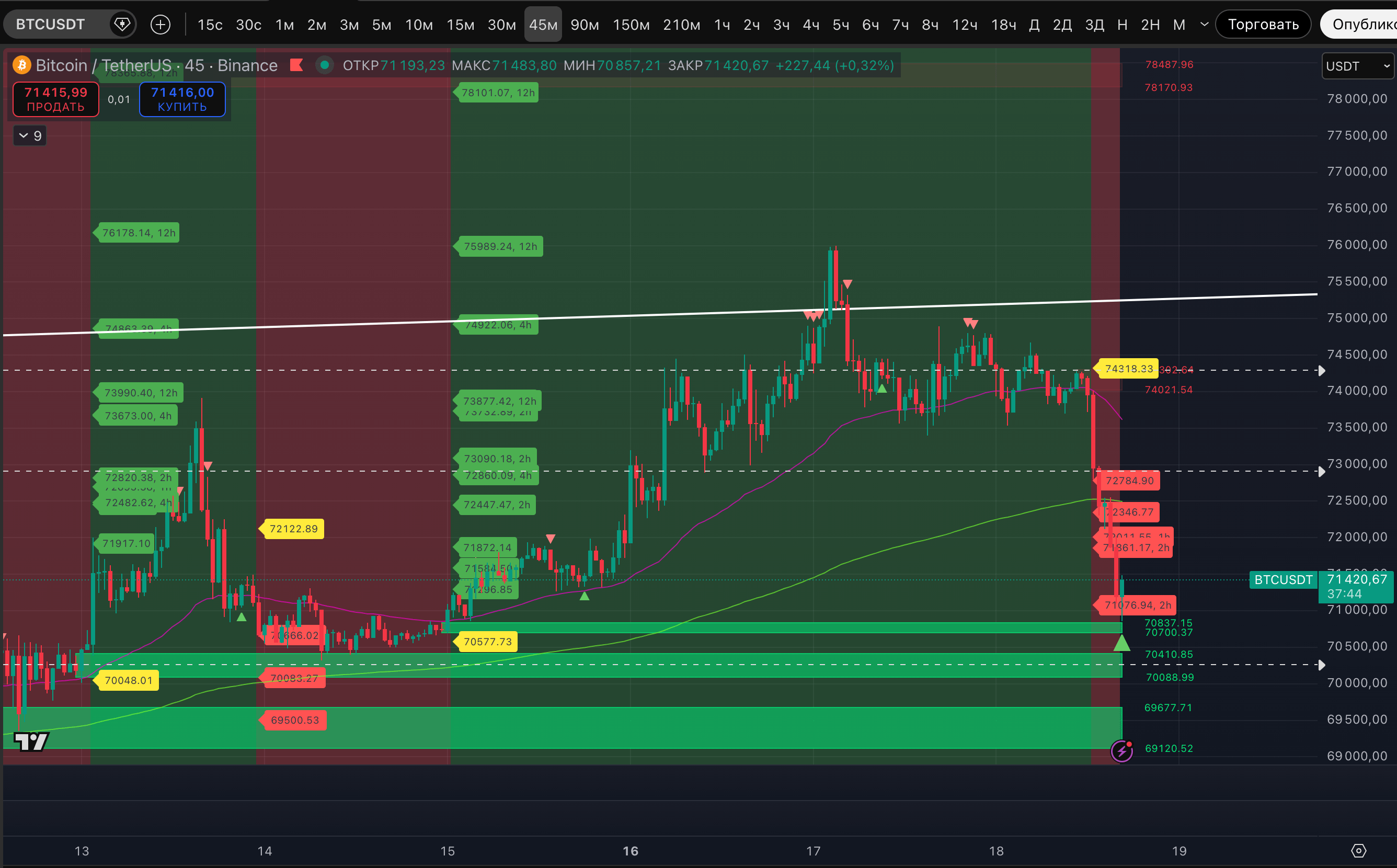Open chart settings gear at bottom right
Viewport: 1397px width, 868px height.
click(1358, 850)
